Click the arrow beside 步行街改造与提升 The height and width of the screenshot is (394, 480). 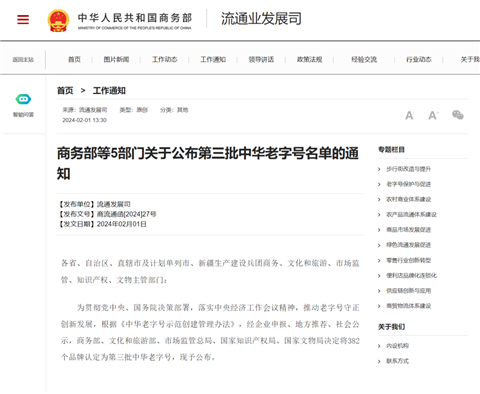coord(379,169)
